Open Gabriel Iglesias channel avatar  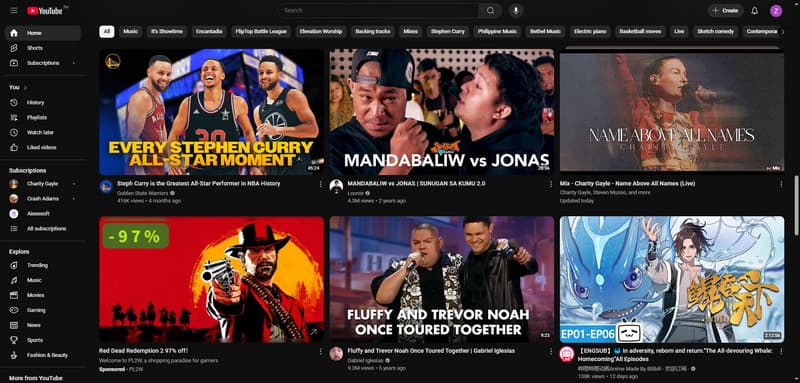click(336, 354)
